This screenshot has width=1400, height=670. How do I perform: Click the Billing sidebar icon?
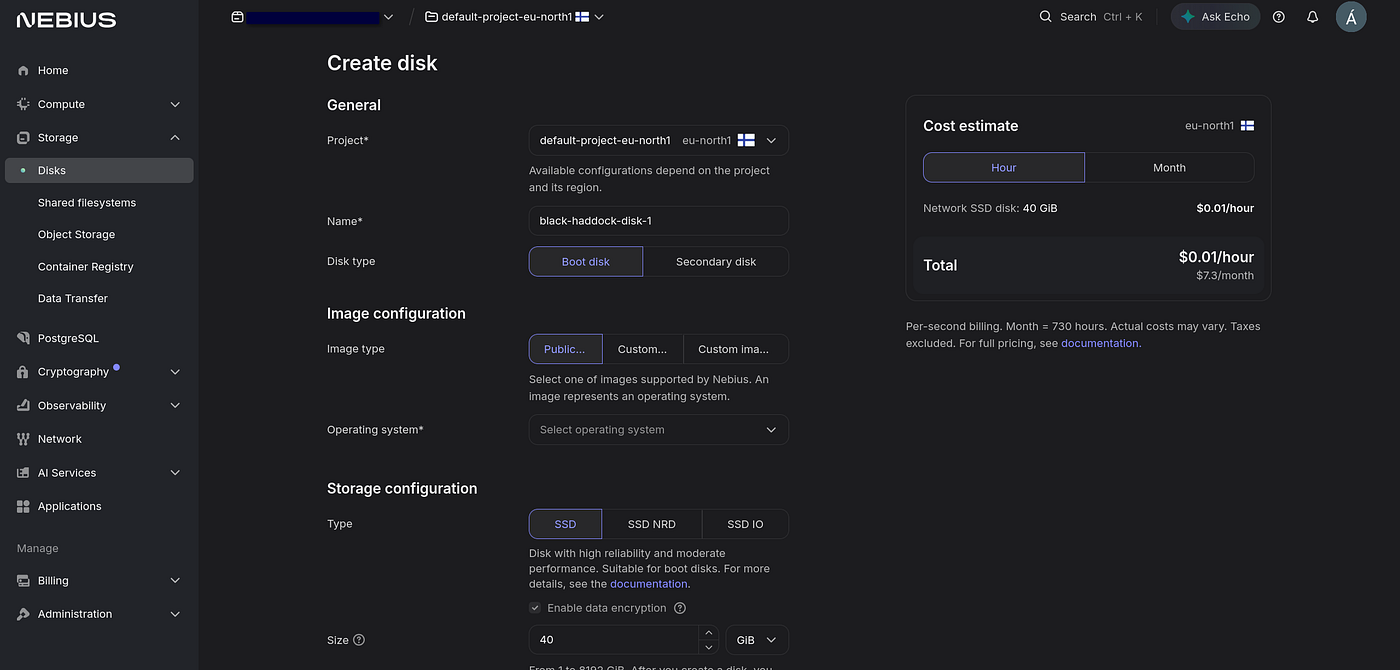[23, 581]
